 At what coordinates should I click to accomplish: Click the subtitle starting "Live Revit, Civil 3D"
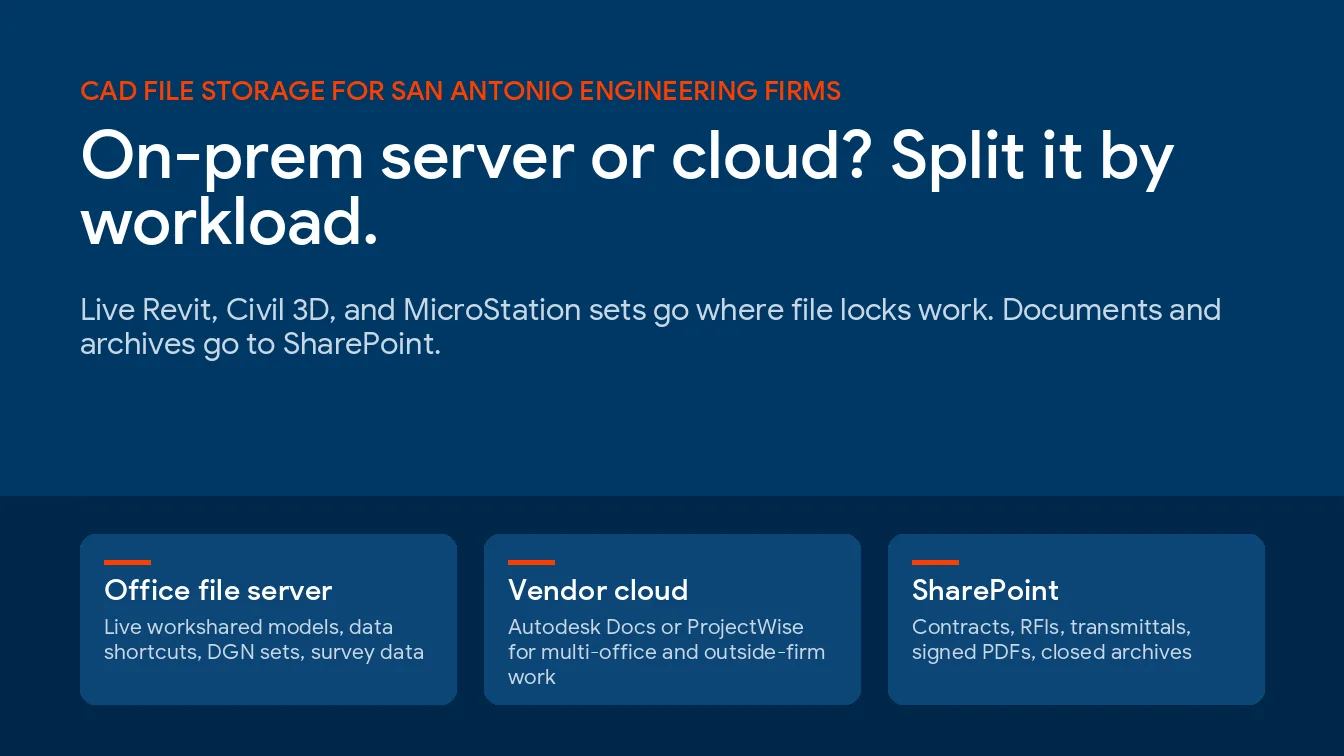tap(650, 327)
